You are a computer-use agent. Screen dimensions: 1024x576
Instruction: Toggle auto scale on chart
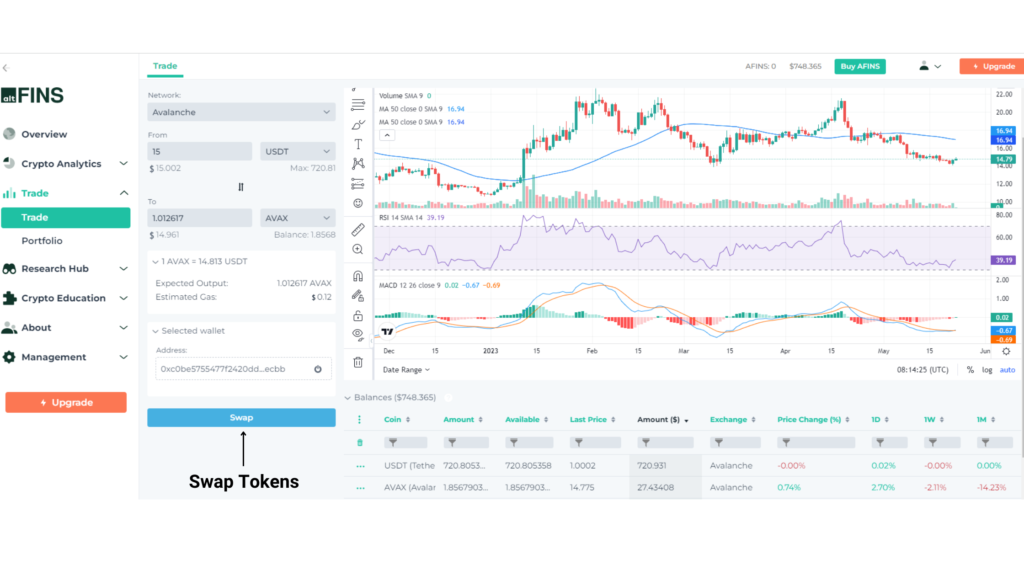pos(1007,370)
